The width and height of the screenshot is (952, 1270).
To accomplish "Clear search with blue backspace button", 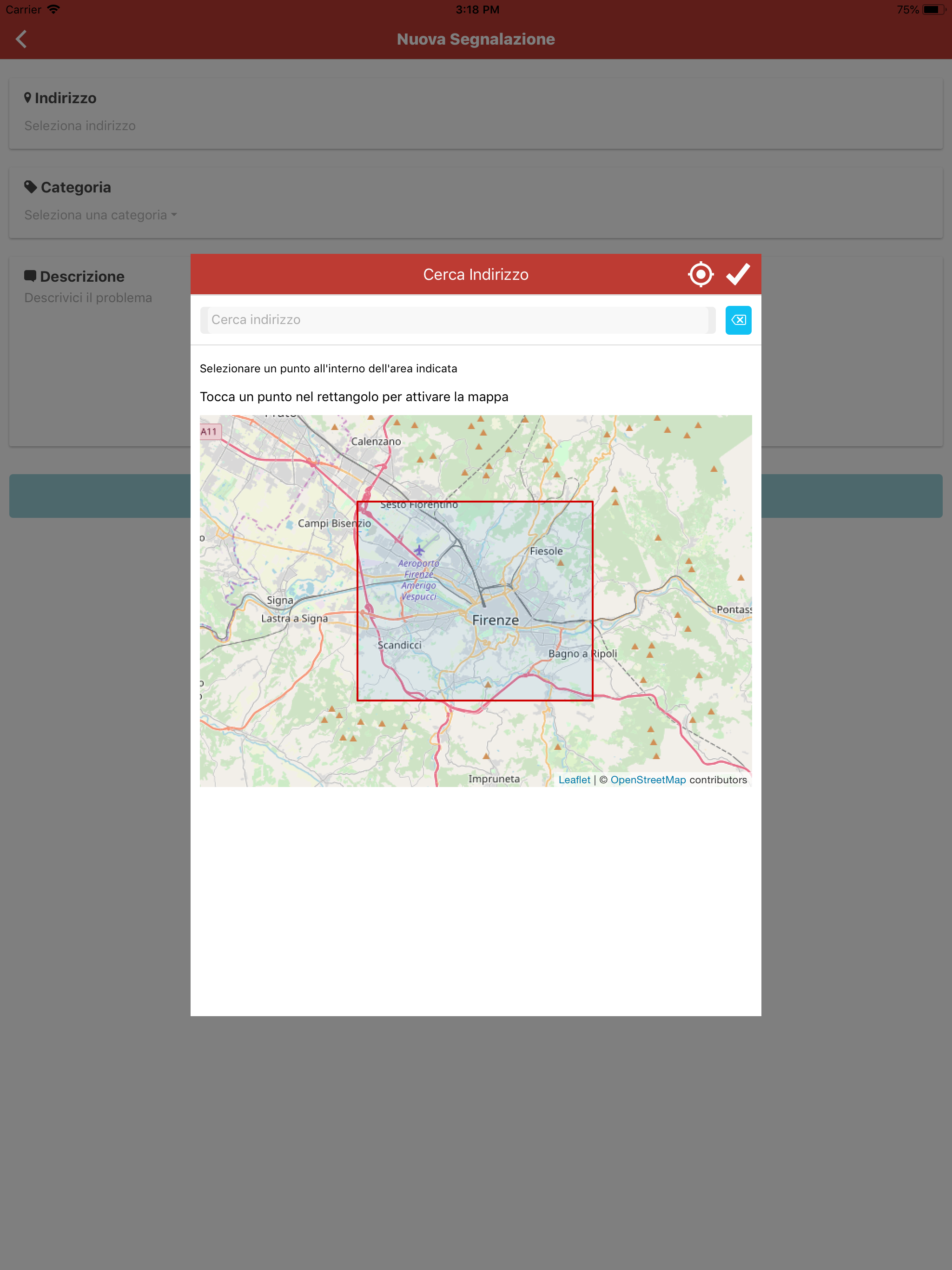I will [738, 320].
